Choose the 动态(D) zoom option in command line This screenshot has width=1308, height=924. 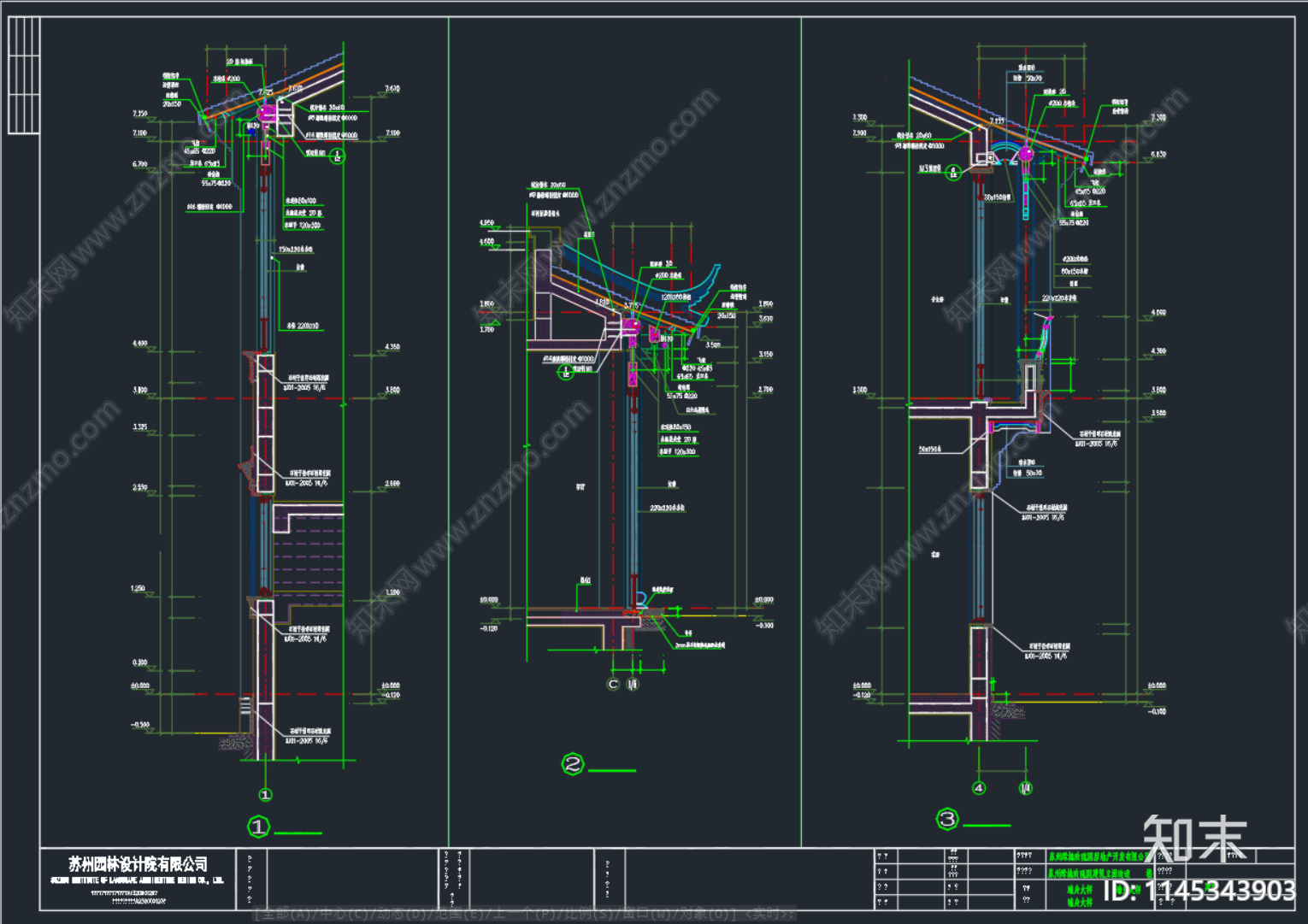(x=402, y=914)
